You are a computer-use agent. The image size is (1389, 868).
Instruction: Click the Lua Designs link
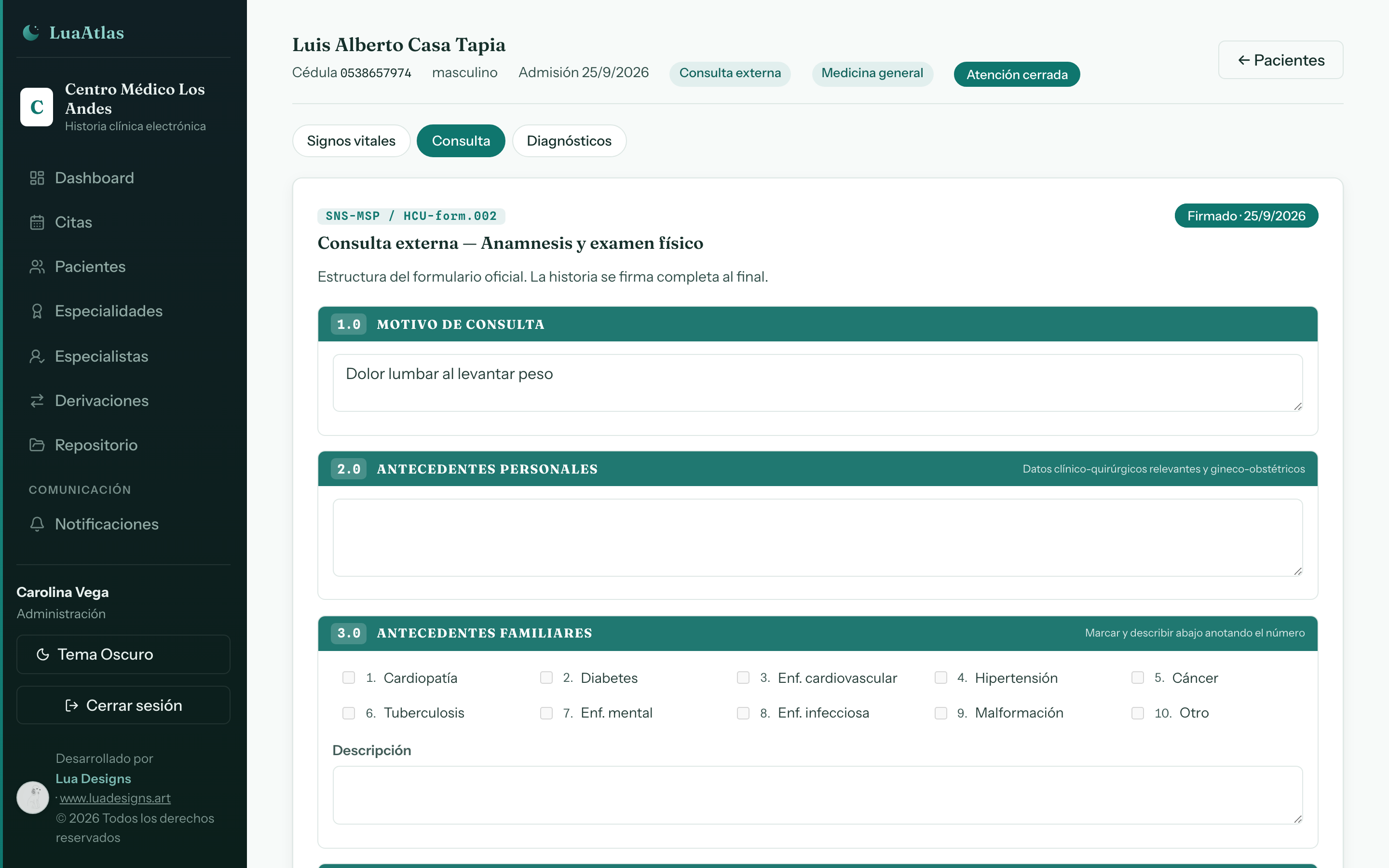click(x=94, y=778)
